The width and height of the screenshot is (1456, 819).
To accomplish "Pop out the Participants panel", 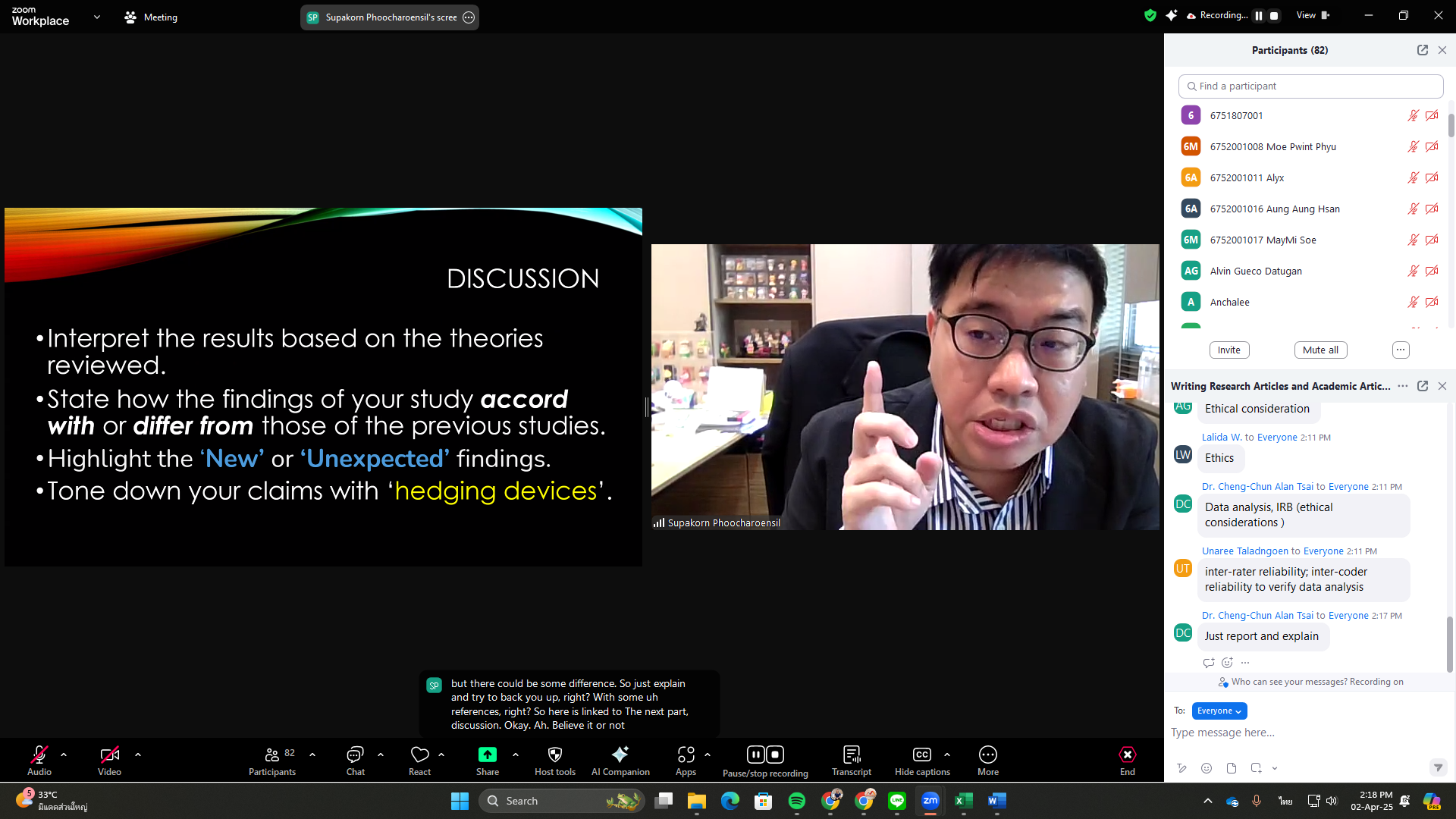I will tap(1422, 50).
